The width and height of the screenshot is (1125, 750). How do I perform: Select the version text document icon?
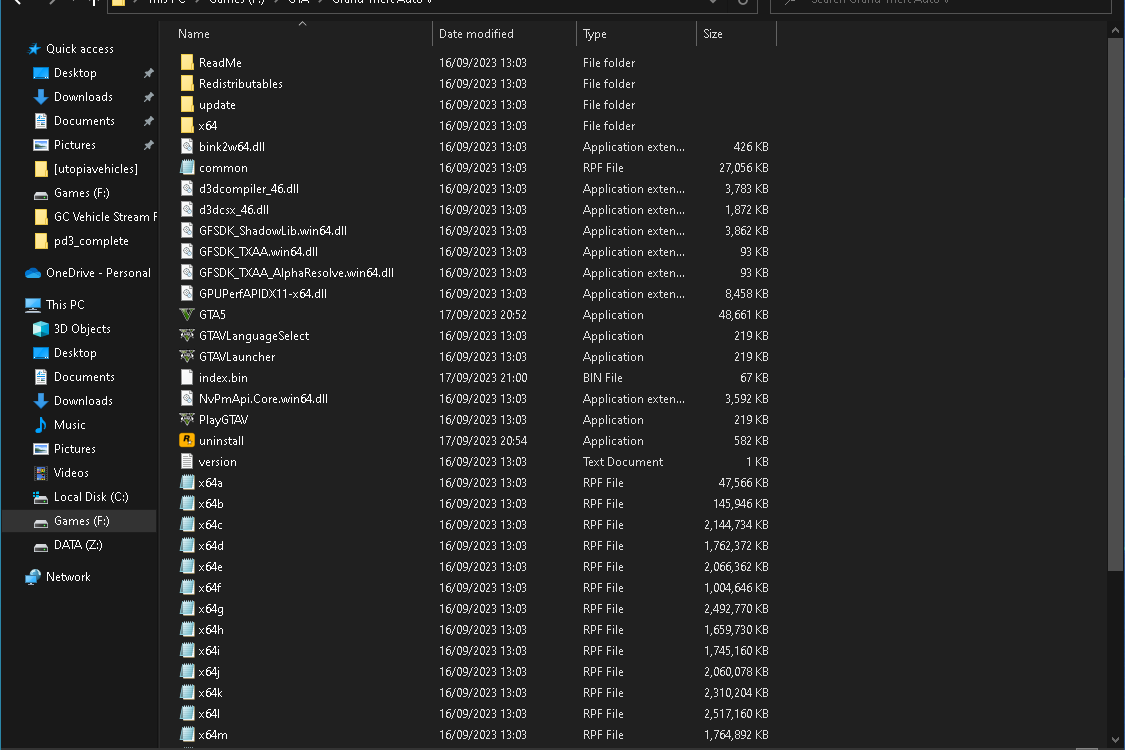[187, 461]
